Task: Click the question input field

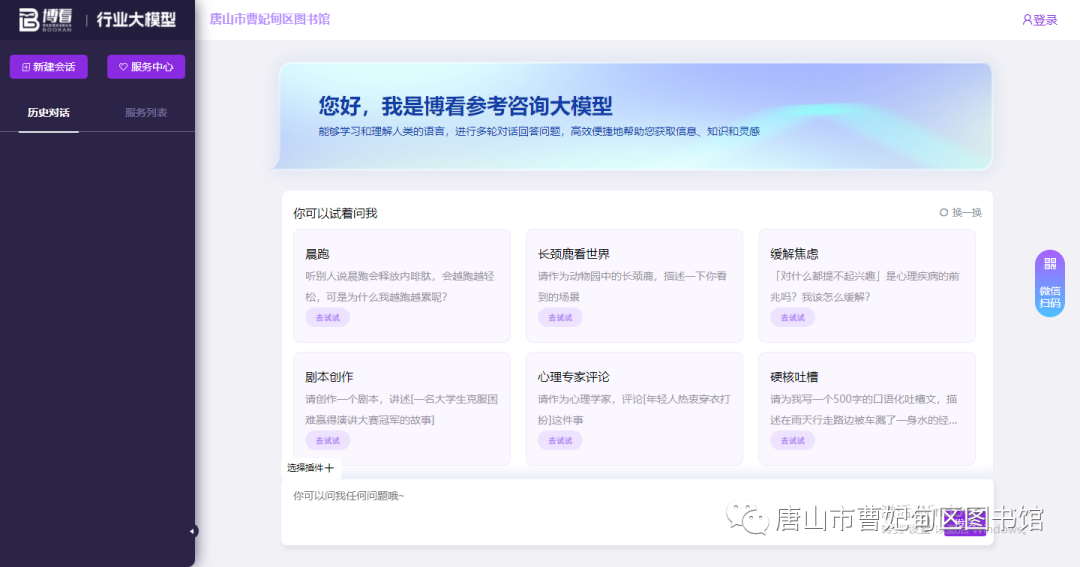Action: point(637,512)
